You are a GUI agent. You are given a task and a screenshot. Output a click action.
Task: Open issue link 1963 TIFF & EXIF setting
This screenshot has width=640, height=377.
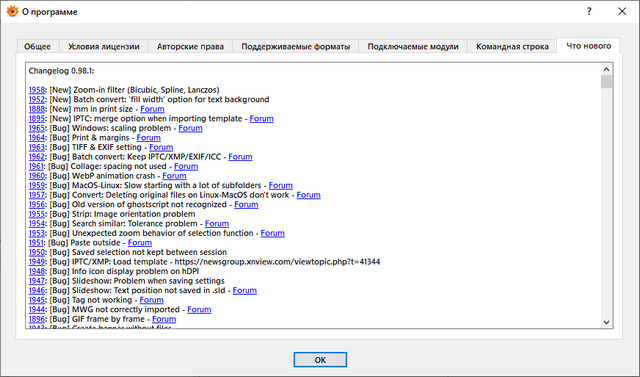point(37,147)
